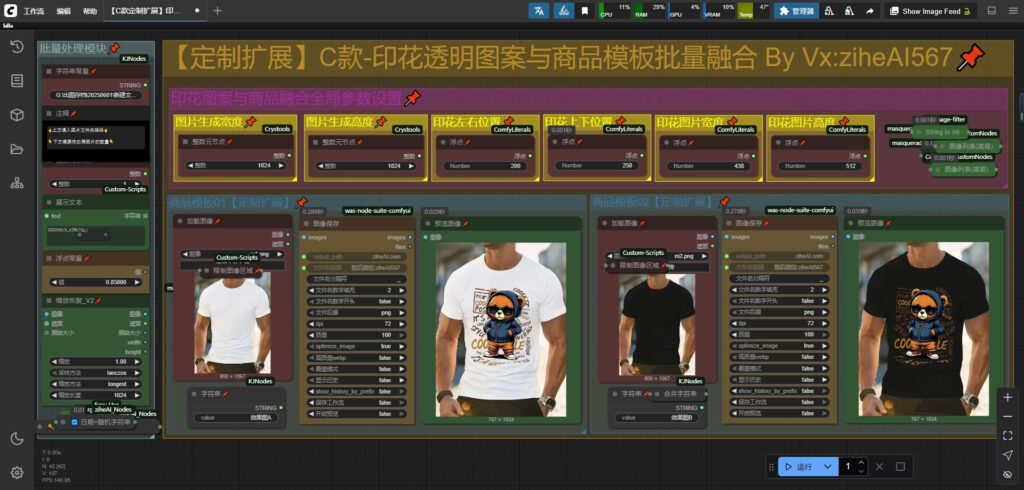Open 采样方法 lanczos dropdown

tap(96, 372)
